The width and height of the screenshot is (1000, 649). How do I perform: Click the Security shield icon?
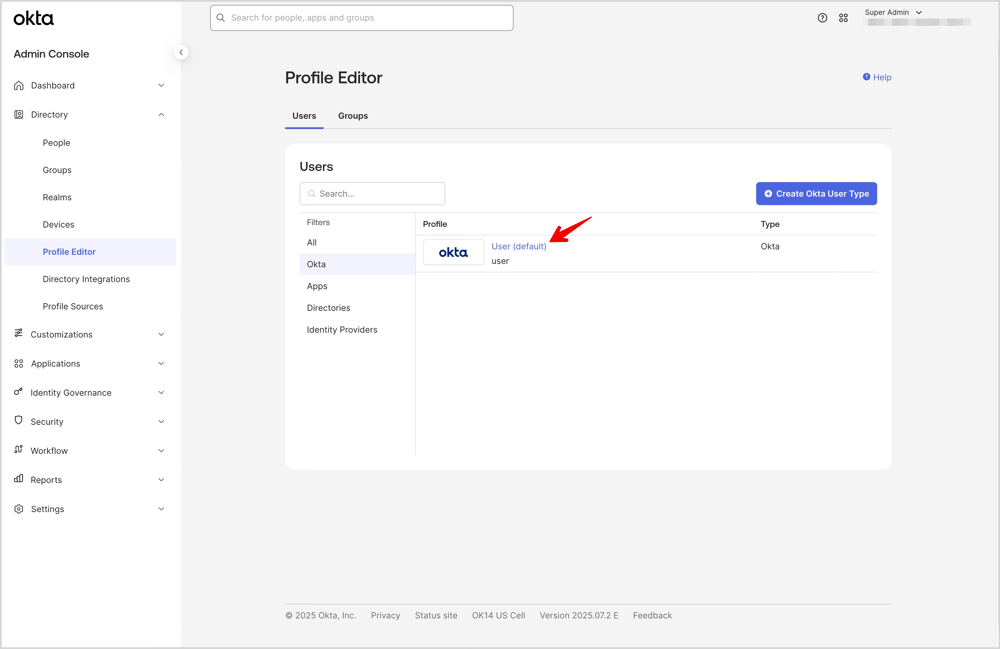coord(18,421)
